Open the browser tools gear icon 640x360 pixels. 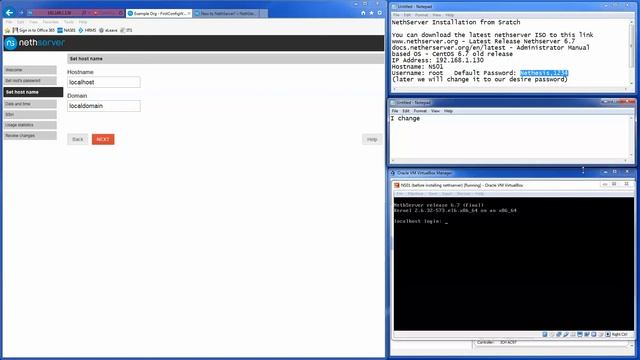(x=380, y=13)
